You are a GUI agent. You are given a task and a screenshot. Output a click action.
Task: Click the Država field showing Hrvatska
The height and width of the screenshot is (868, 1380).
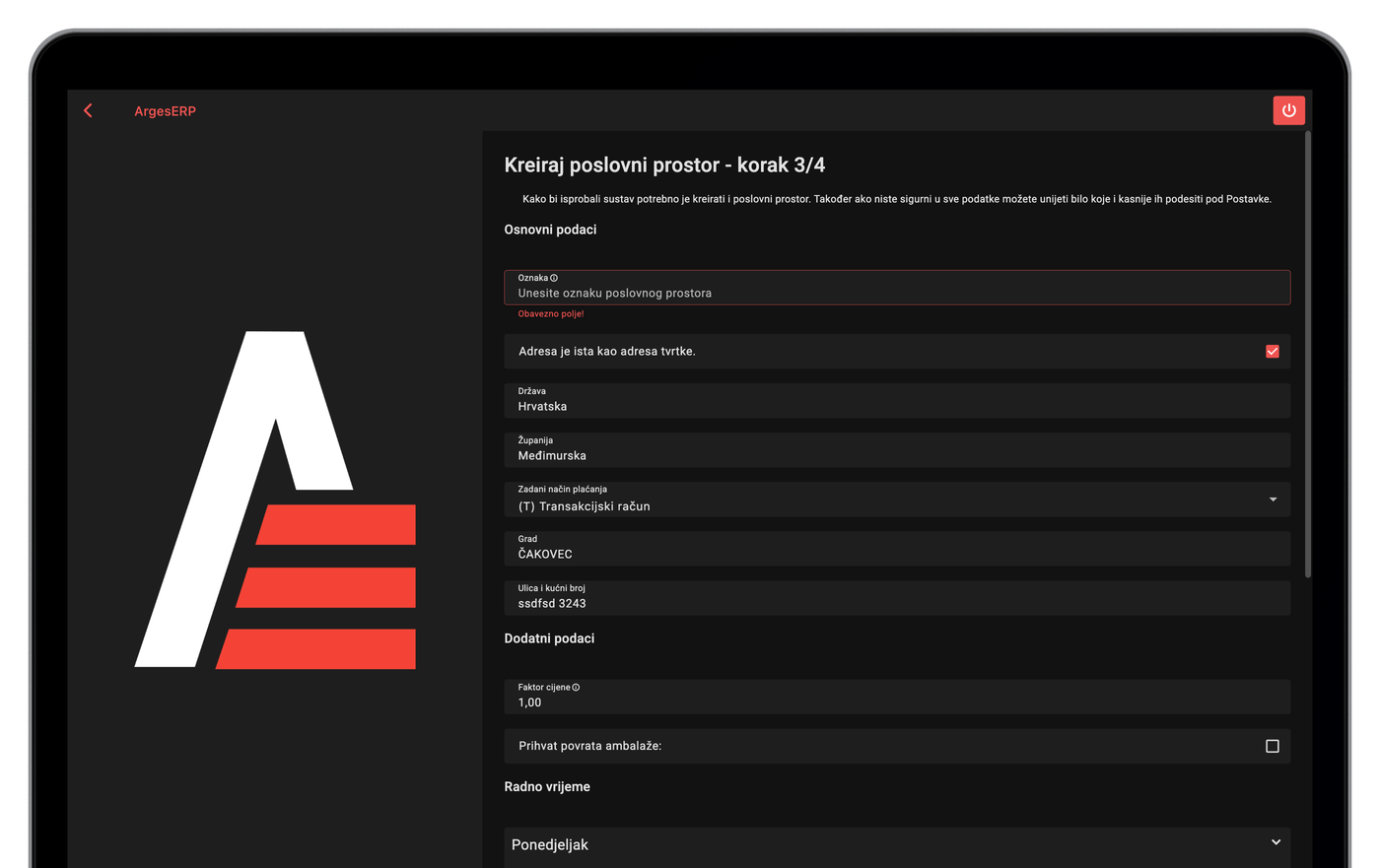pyautogui.click(x=897, y=400)
